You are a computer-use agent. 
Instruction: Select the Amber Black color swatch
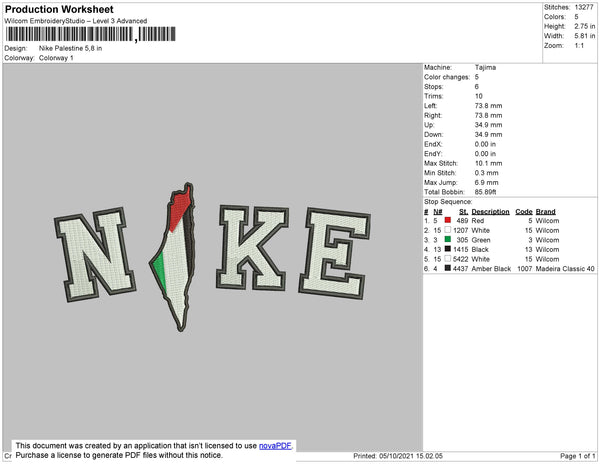pos(448,268)
